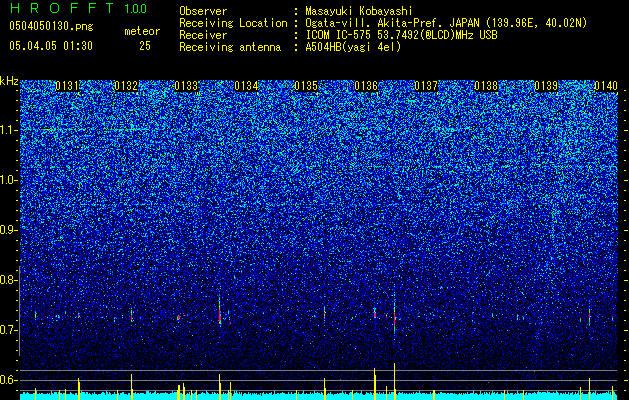Select antenna value A504HB(yagi 4el)
629x400 pixels.
click(353, 47)
